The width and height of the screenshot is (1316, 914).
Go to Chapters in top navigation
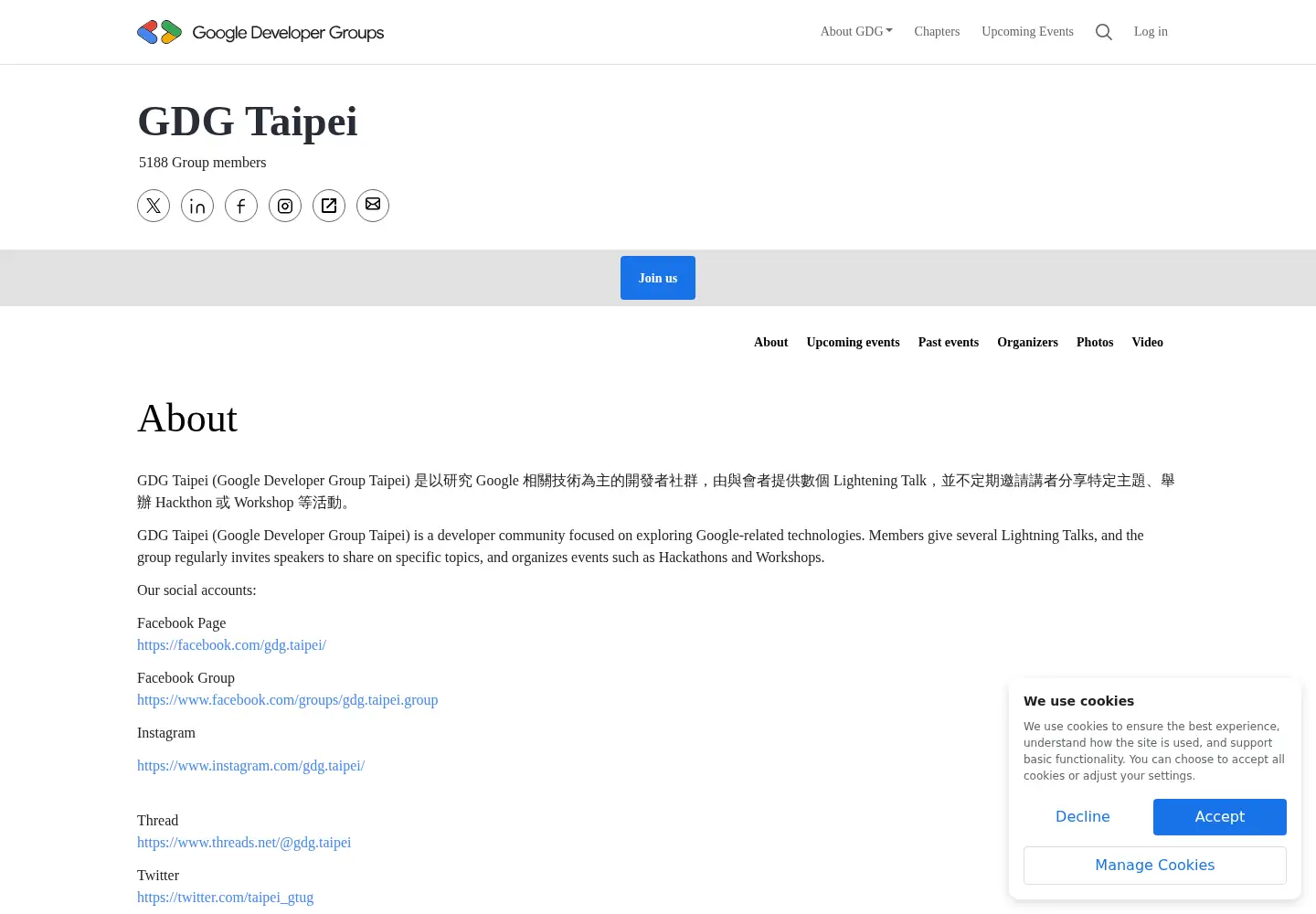coord(937,31)
